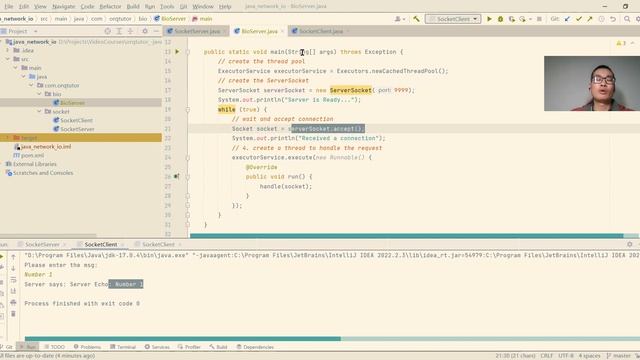Stop the running process from the toolbar
The image size is (640, 360).
pos(539,19)
